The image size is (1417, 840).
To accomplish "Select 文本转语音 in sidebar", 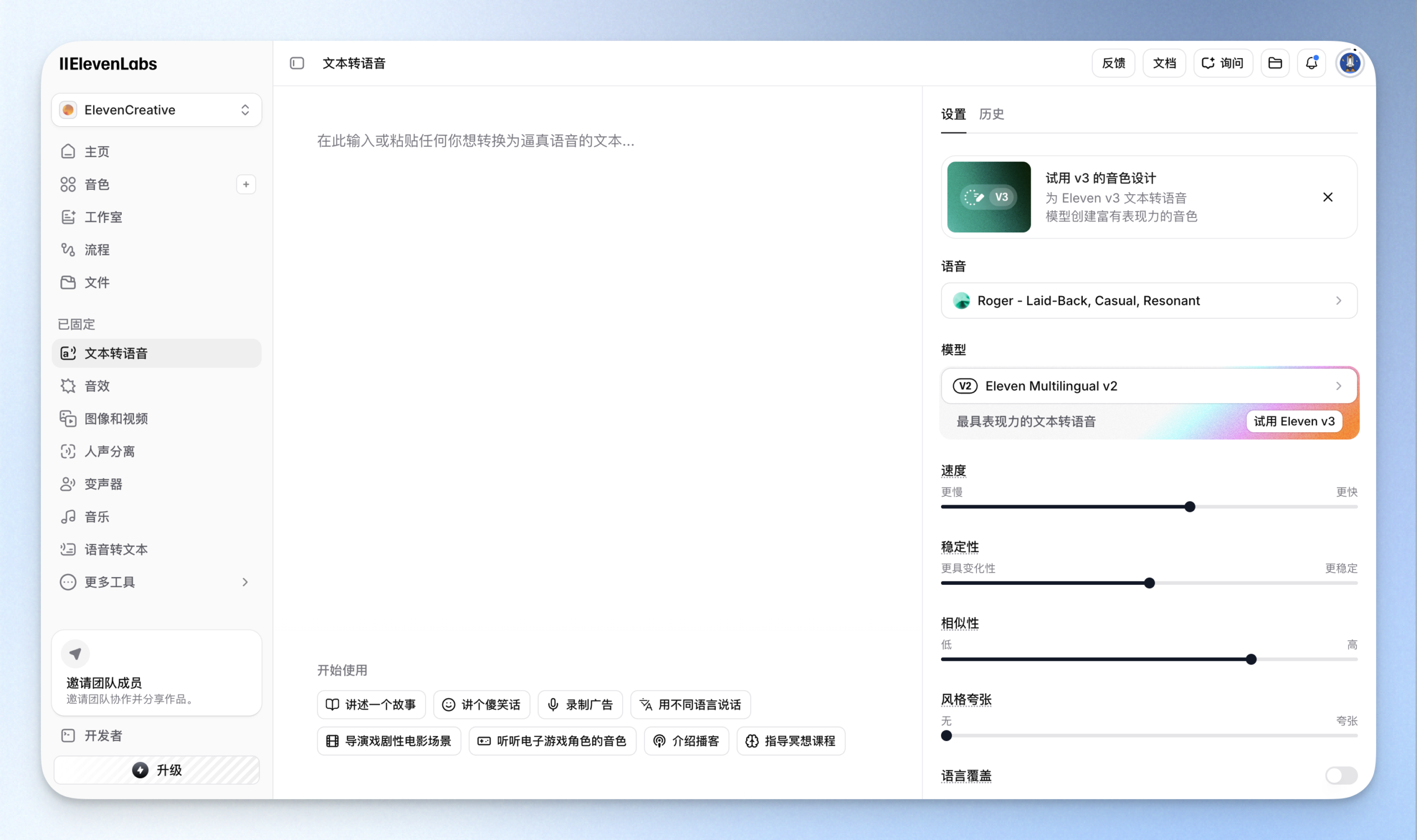I will tap(156, 353).
